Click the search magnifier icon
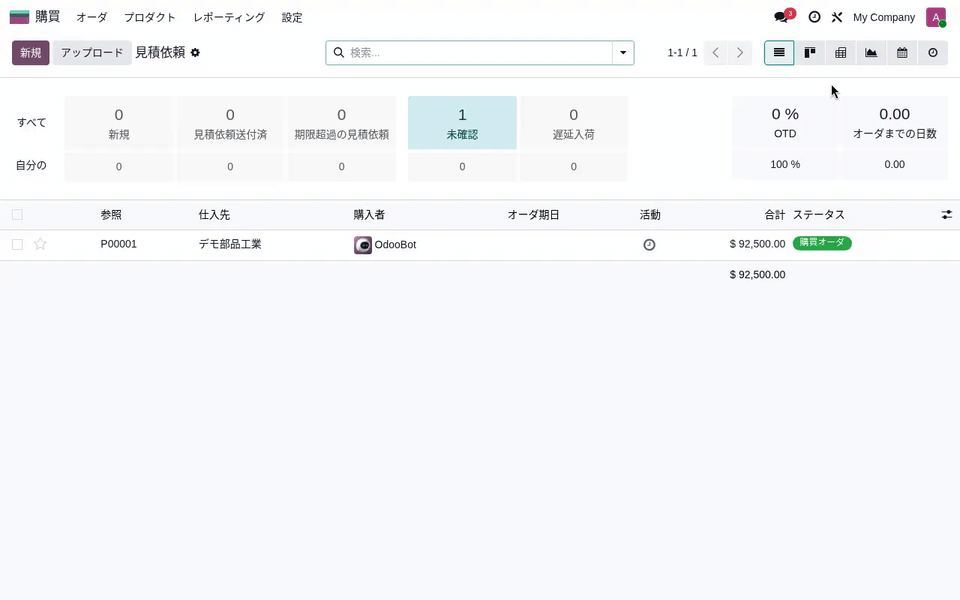This screenshot has height=600, width=960. [339, 53]
